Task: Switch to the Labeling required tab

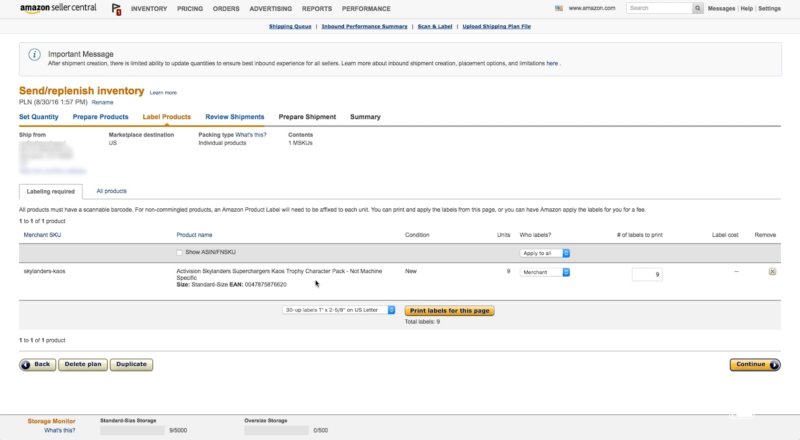Action: [x=51, y=191]
